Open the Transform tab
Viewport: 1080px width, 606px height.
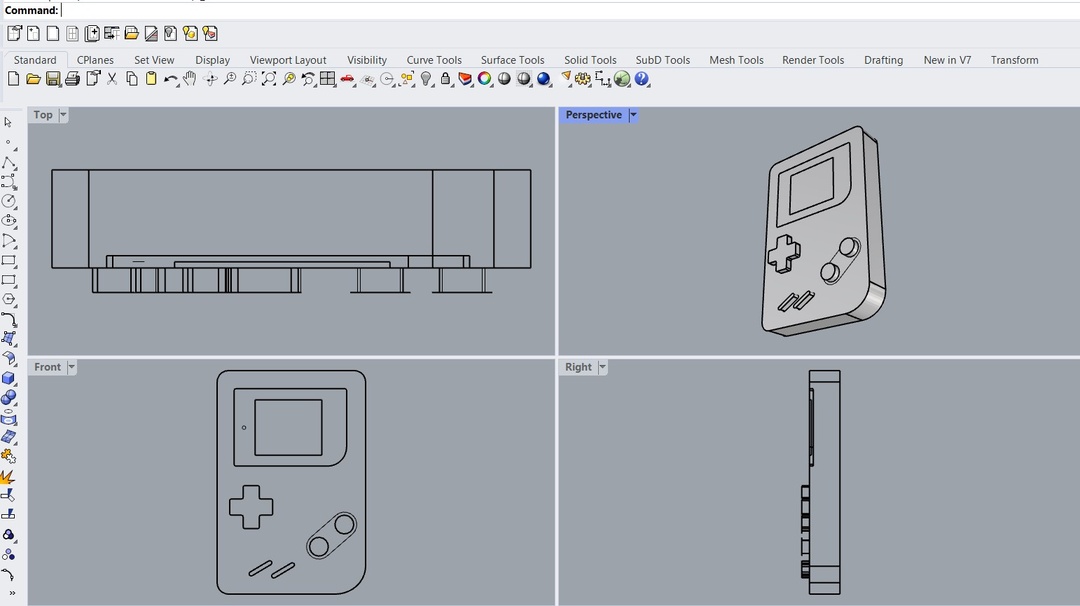tap(1015, 60)
